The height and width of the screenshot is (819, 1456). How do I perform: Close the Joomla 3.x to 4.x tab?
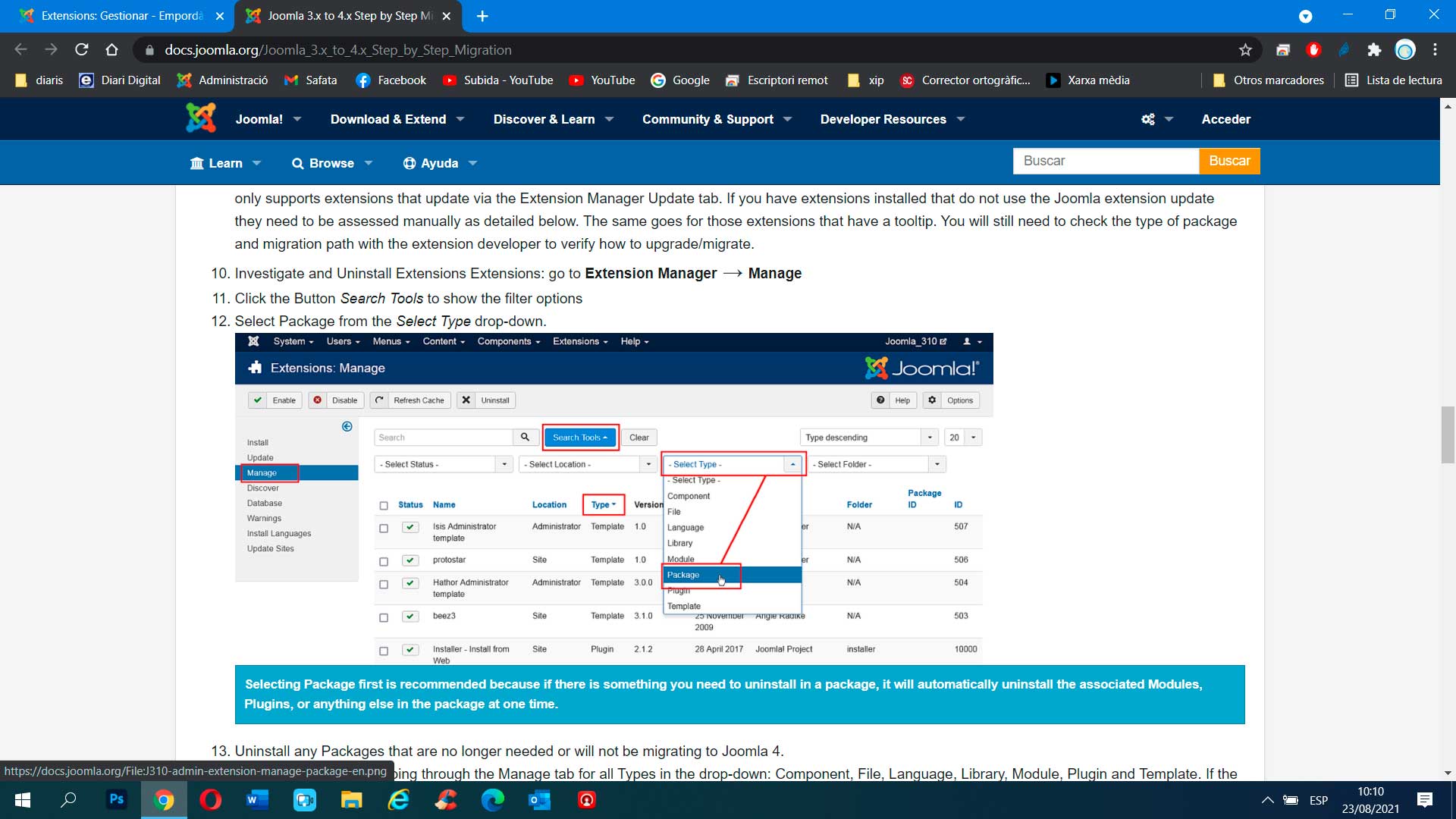(447, 16)
